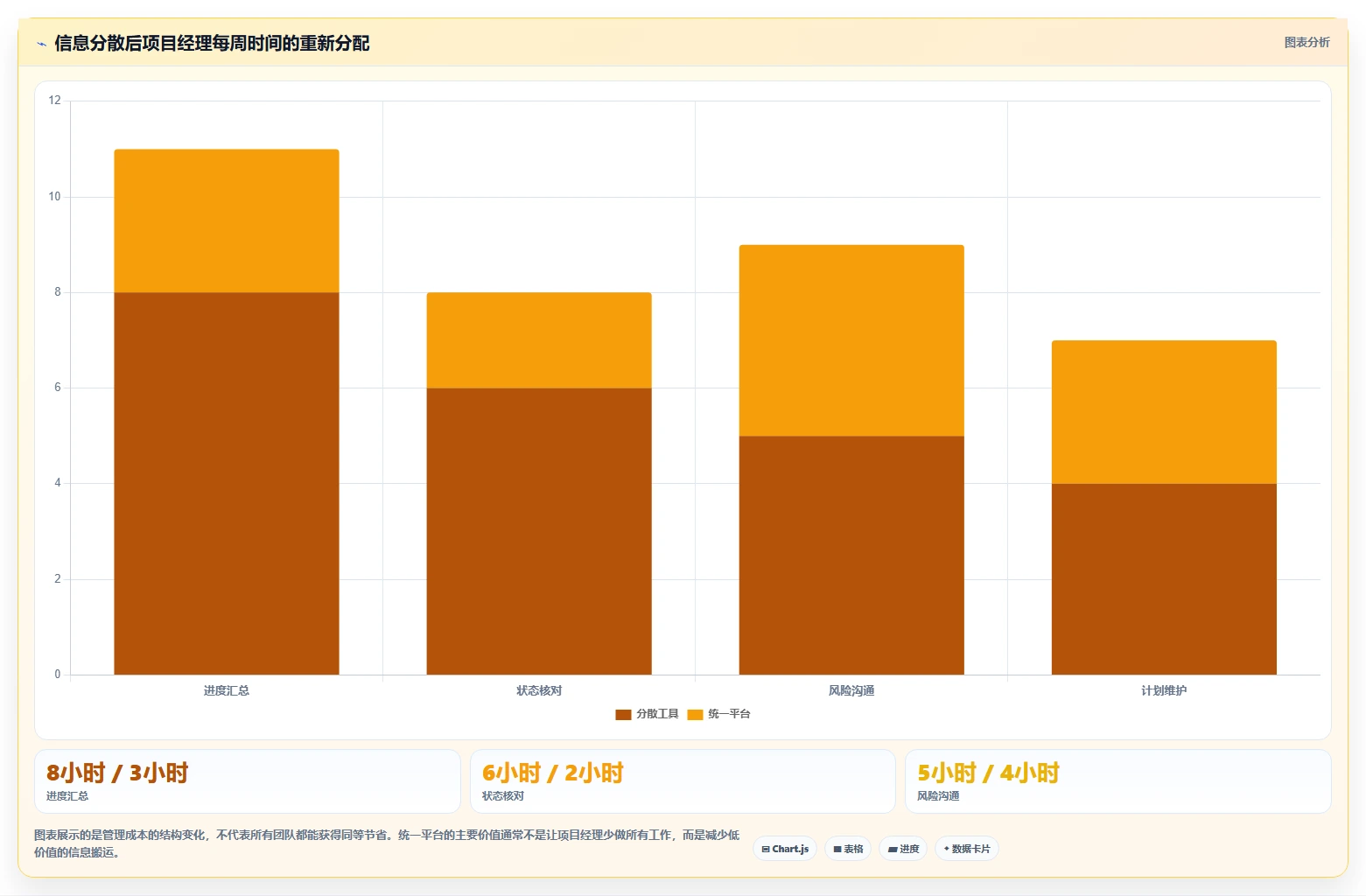Click the y-axis value 10
The width and height of the screenshot is (1366, 896).
(55, 197)
